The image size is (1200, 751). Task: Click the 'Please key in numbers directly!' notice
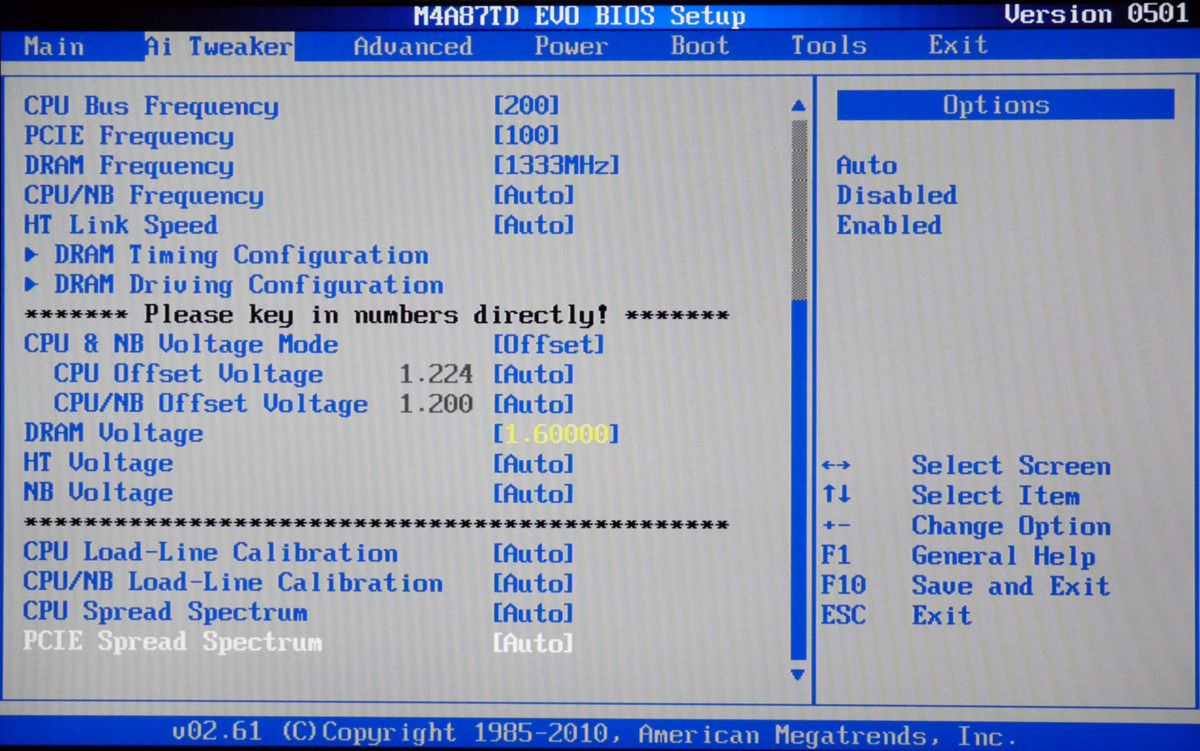[376, 315]
